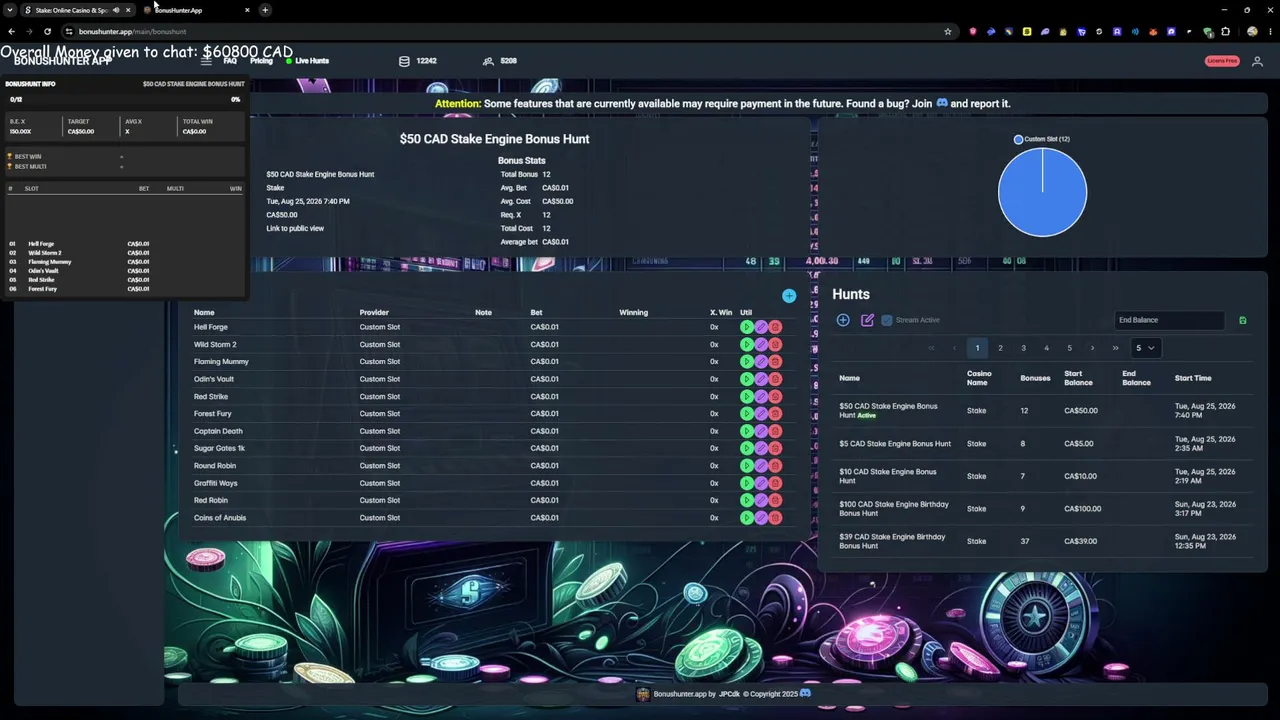Open the hunts page size dropdown

tap(1145, 348)
